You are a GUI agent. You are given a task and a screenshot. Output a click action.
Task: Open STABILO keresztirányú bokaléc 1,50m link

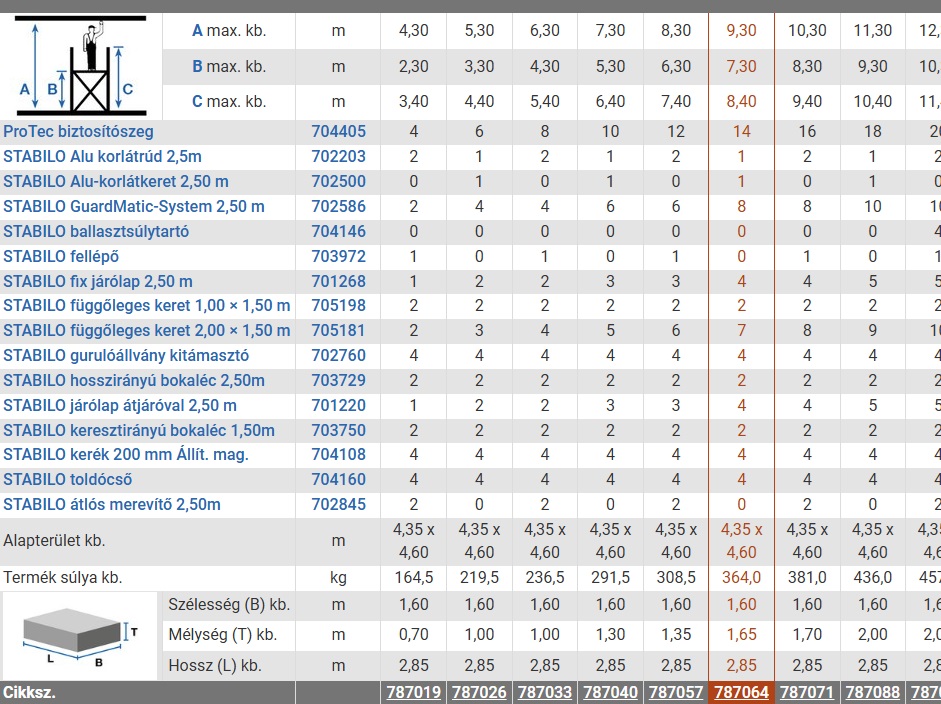pos(139,430)
